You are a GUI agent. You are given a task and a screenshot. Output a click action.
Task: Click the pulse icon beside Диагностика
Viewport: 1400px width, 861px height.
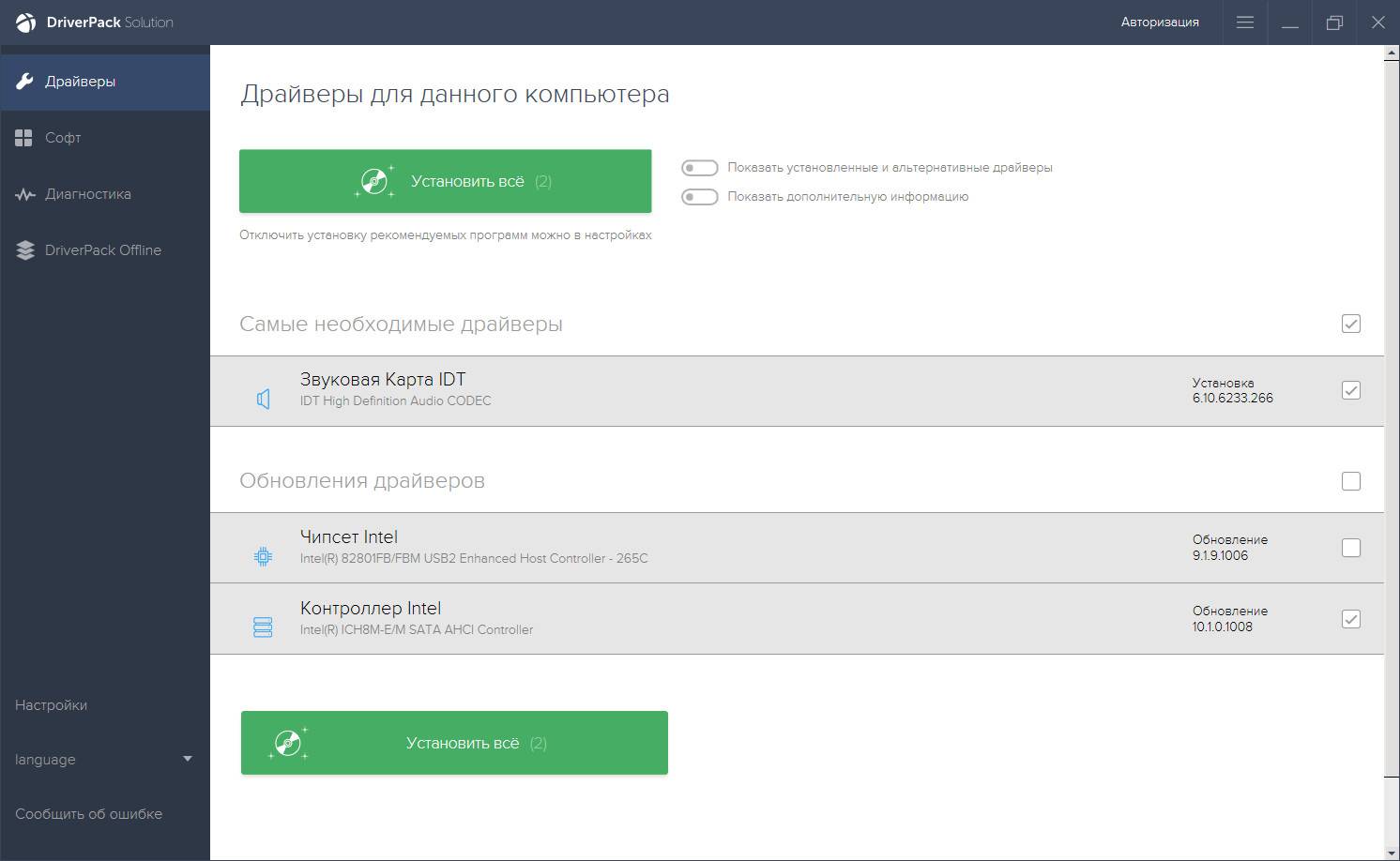click(25, 194)
